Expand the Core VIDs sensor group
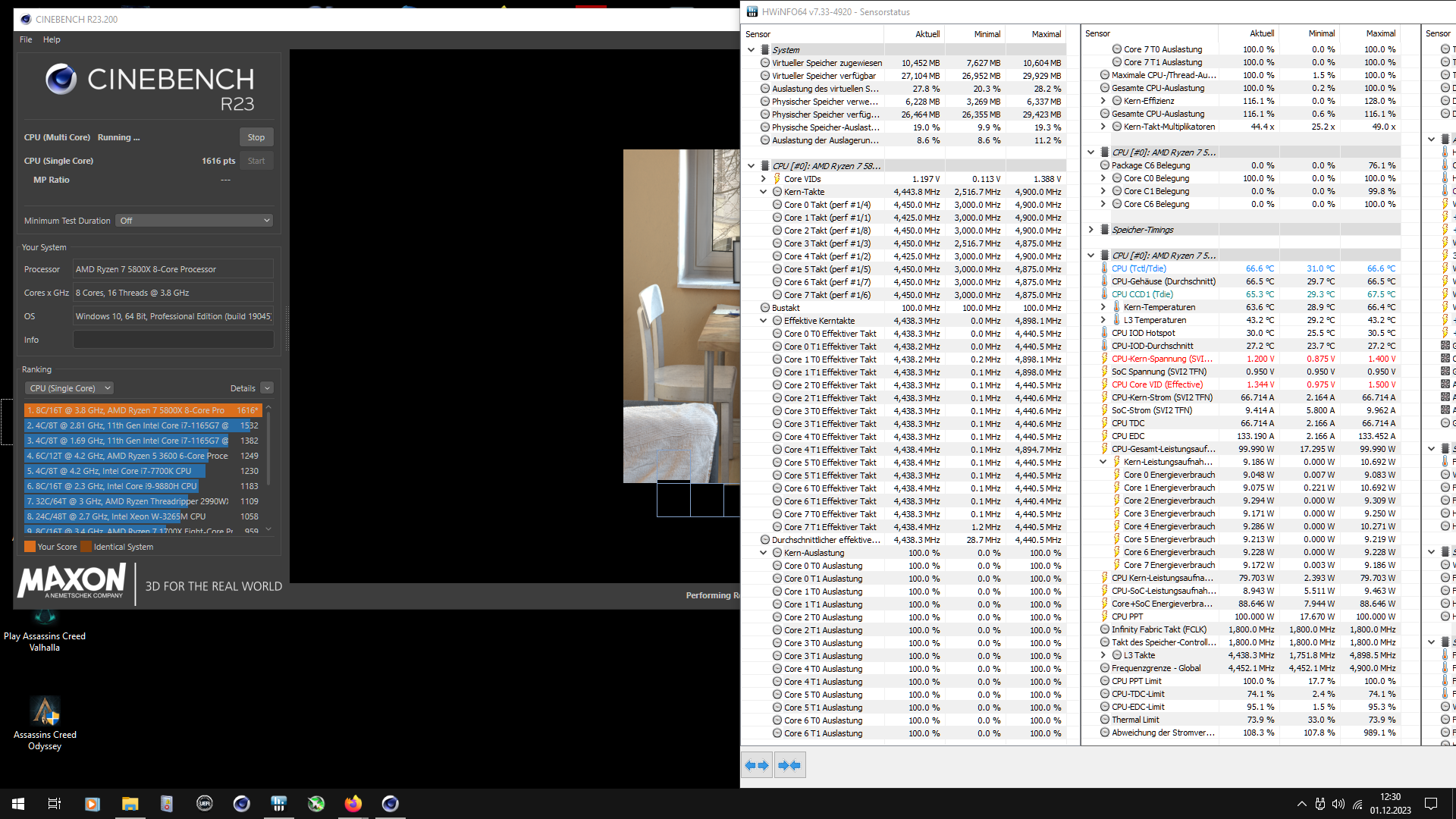Screen dimensions: 1456x819 (x=764, y=179)
